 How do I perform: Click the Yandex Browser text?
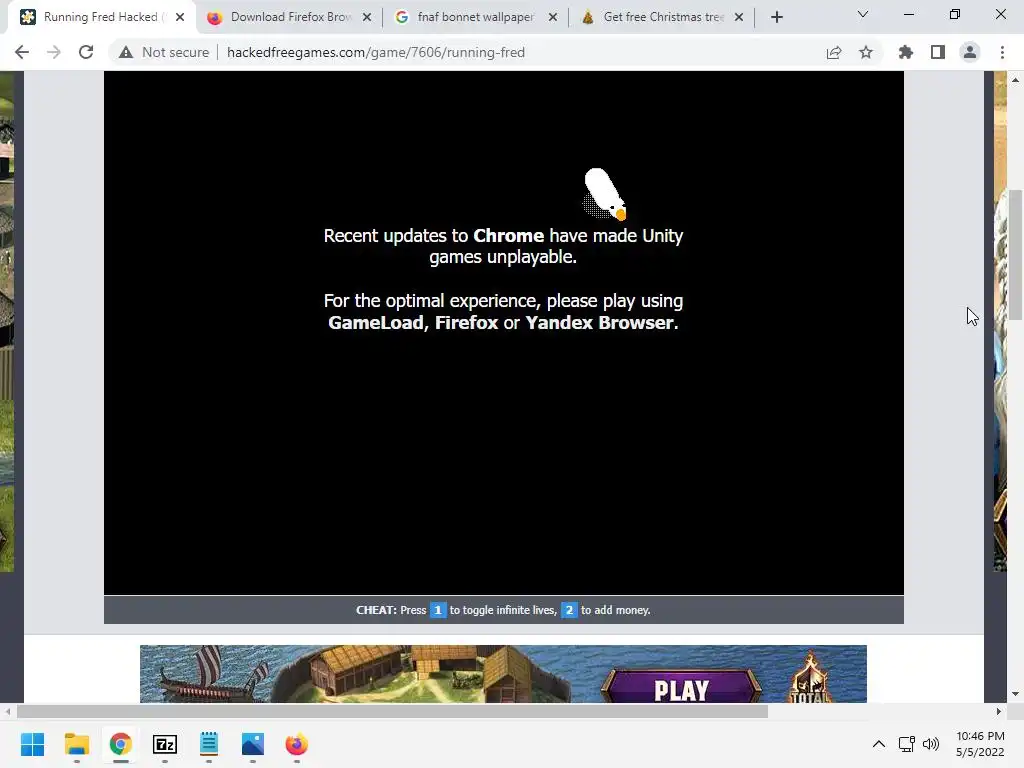(600, 323)
